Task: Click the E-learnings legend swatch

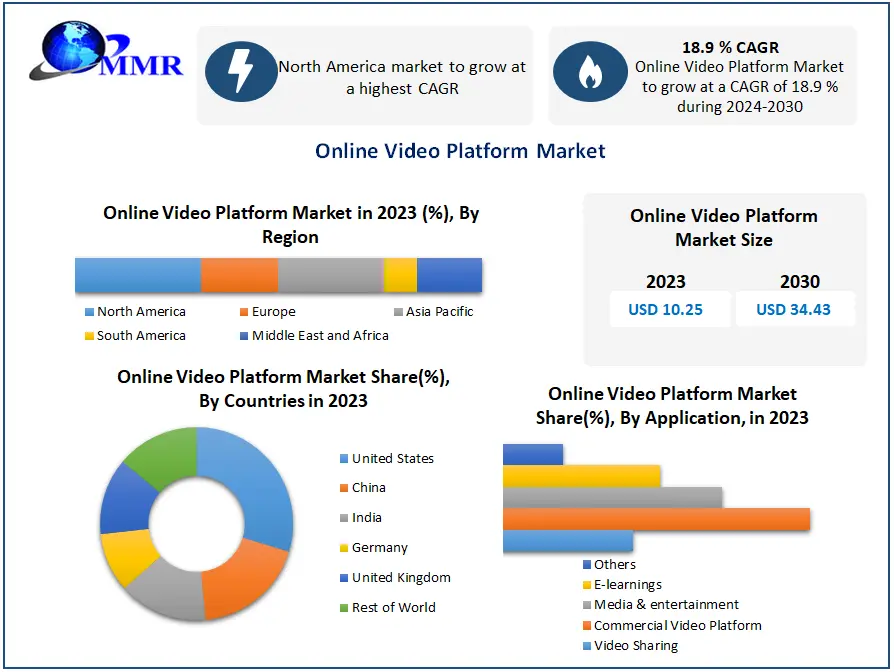Action: coord(587,585)
